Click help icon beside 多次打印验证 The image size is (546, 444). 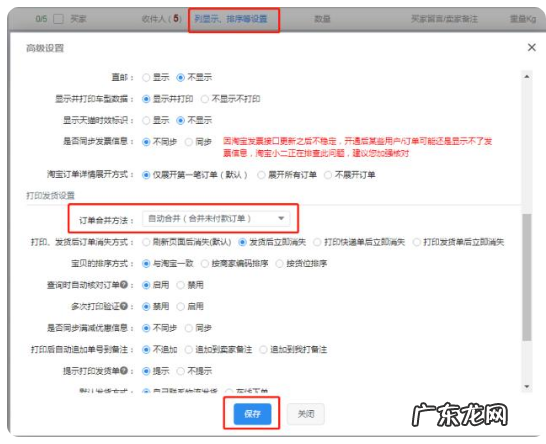tap(124, 306)
